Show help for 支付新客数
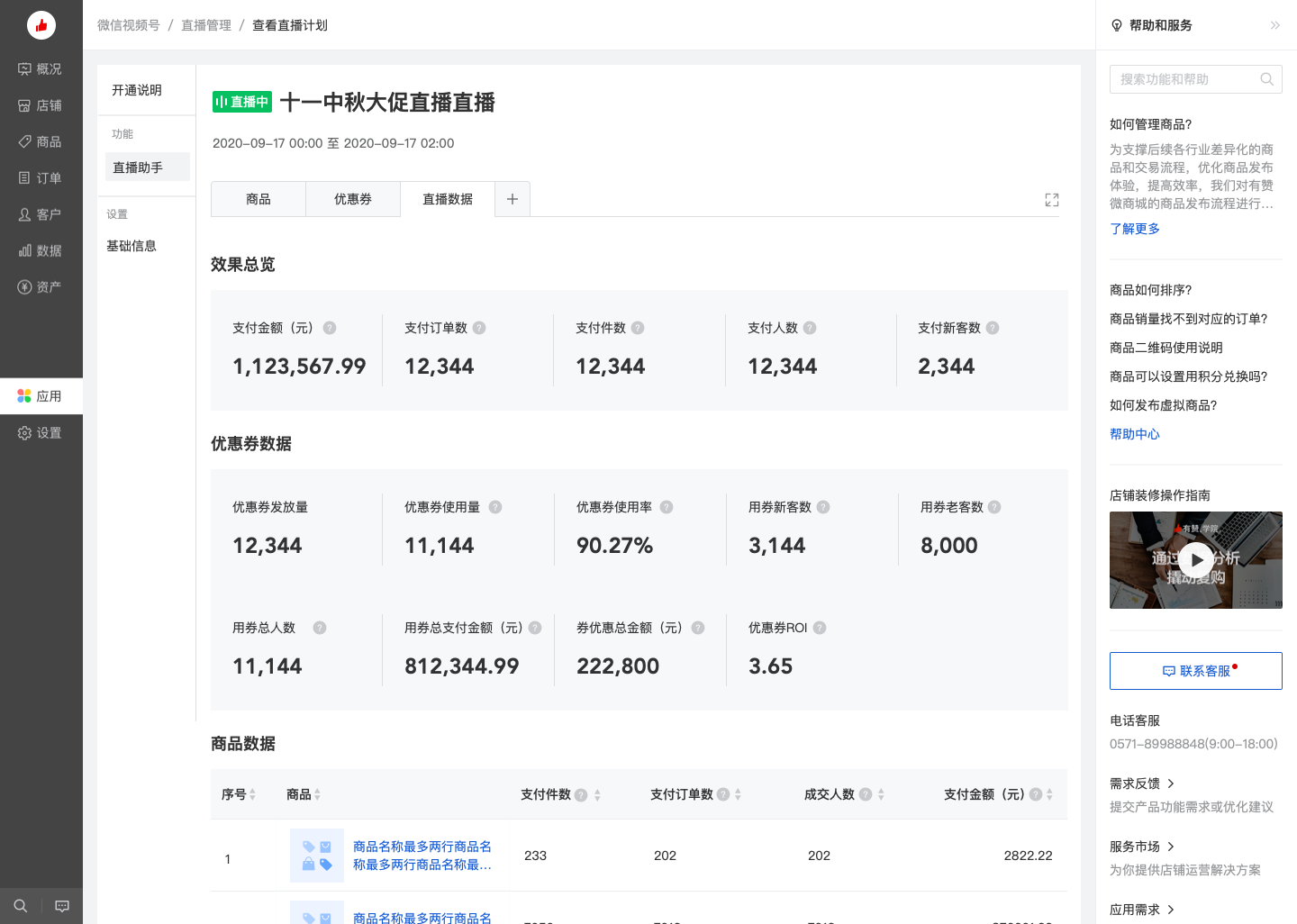This screenshot has width=1297, height=924. pyautogui.click(x=993, y=328)
